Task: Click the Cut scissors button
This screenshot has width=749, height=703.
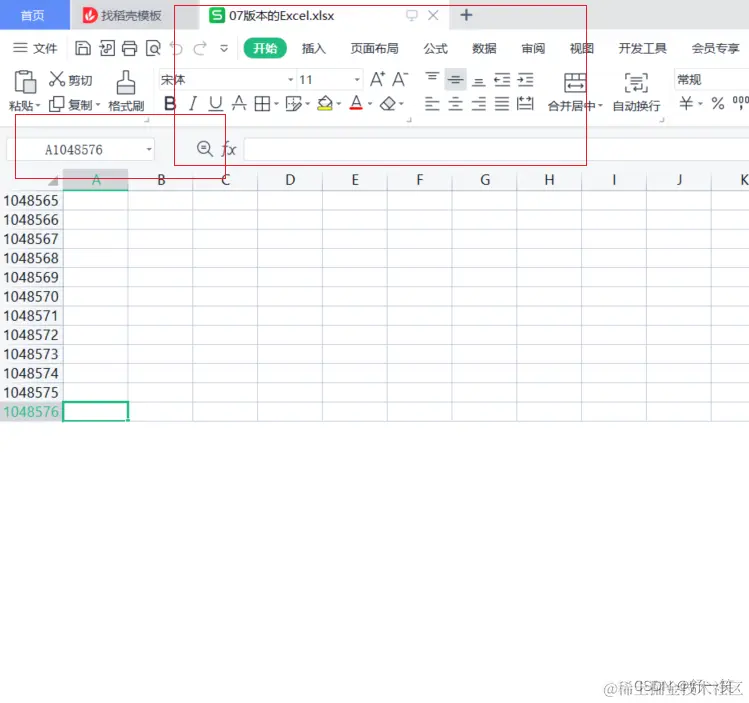Action: [x=70, y=80]
